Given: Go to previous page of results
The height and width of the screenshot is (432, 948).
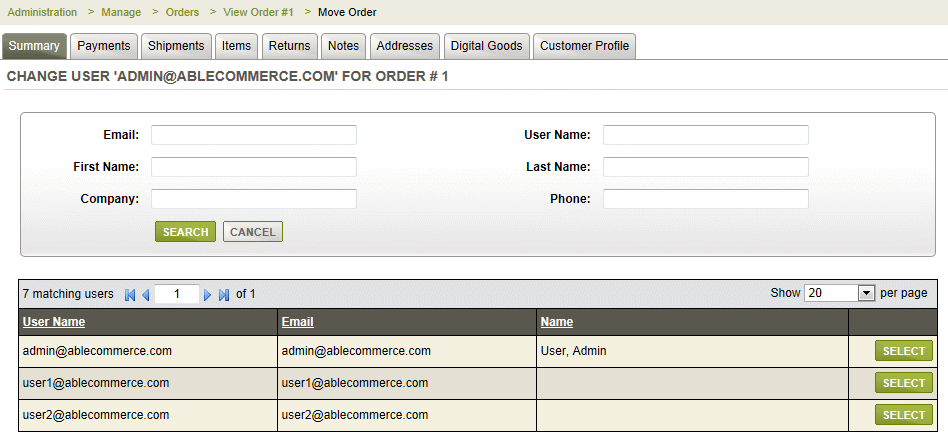Looking at the screenshot, I should (145, 295).
